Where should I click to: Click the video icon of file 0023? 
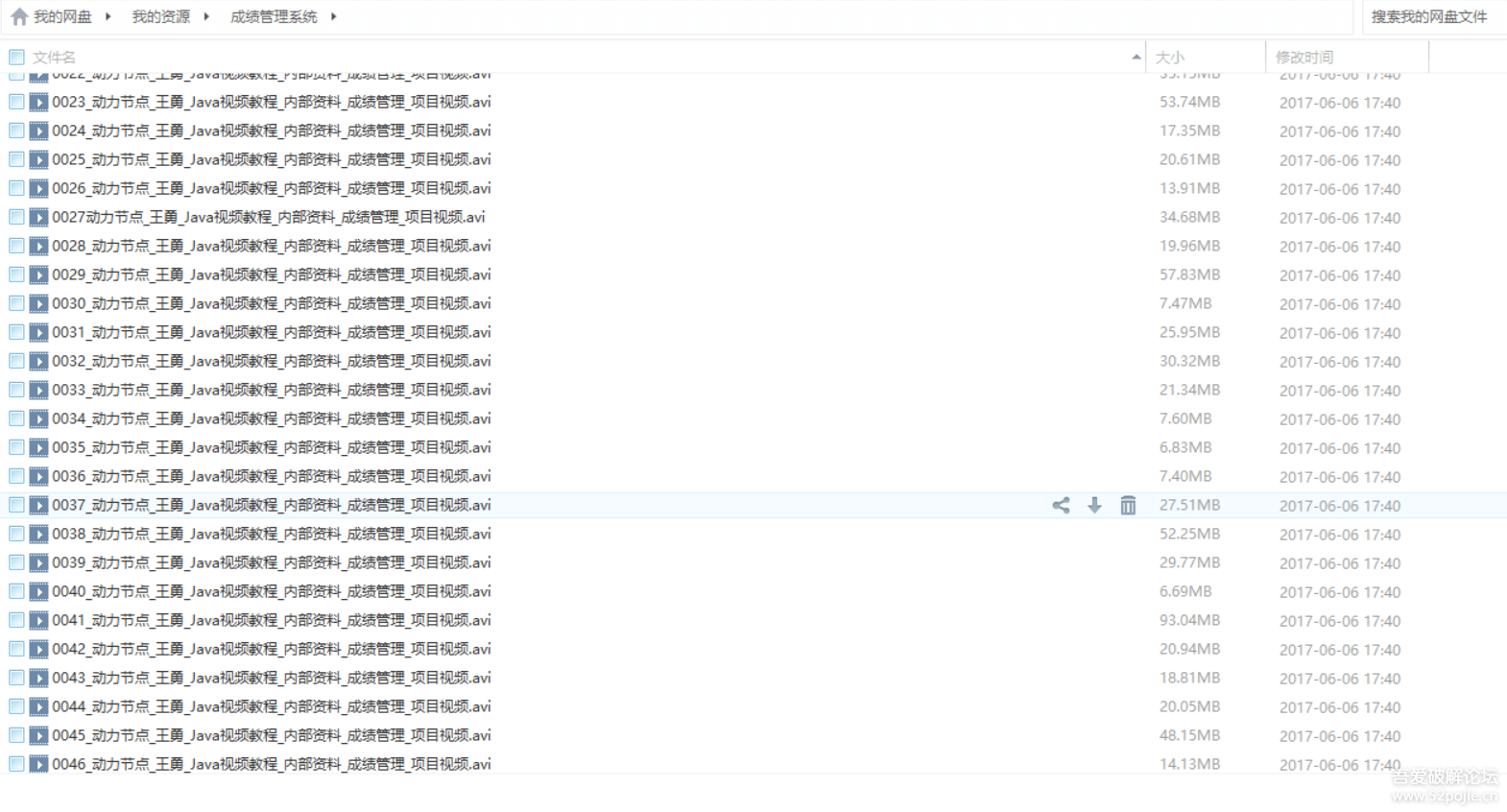point(38,102)
